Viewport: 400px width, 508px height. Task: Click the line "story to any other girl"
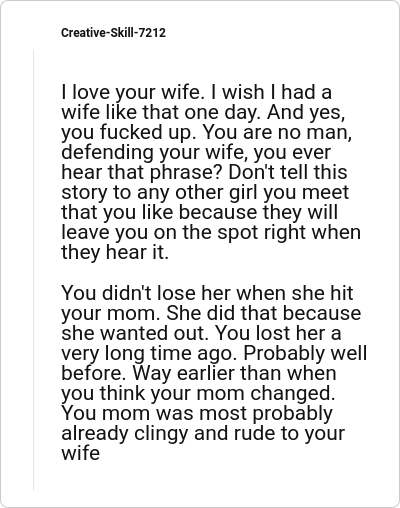205,192
